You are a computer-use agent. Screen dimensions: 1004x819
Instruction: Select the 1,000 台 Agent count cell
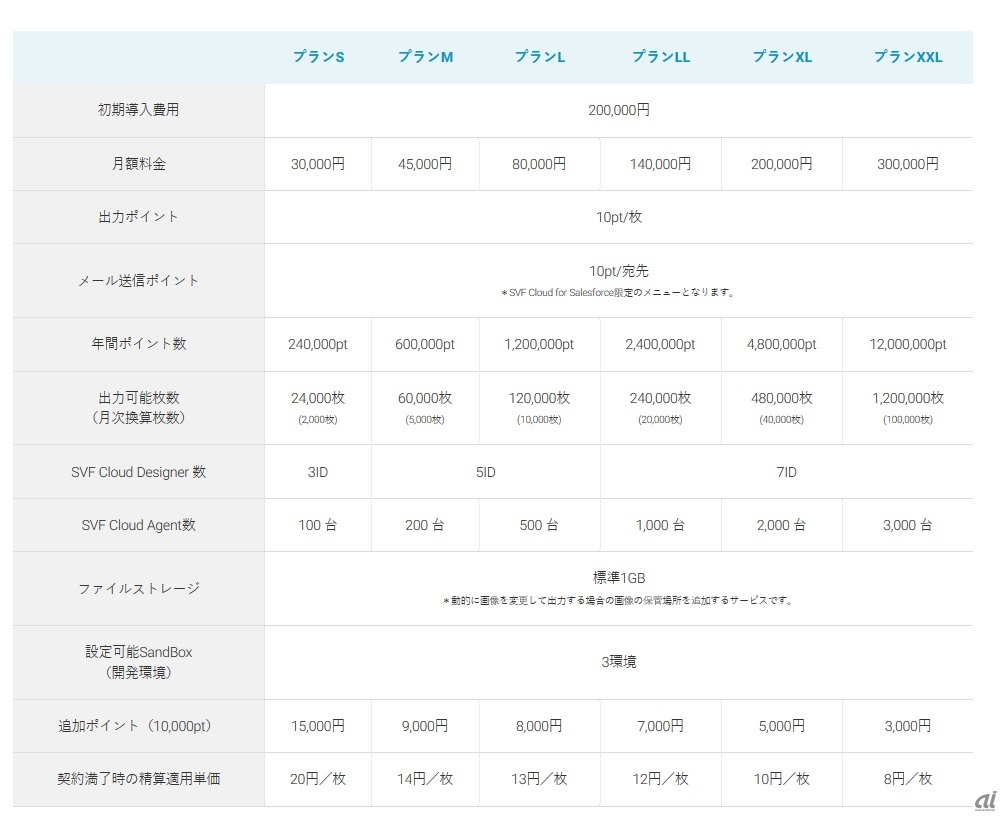[660, 525]
